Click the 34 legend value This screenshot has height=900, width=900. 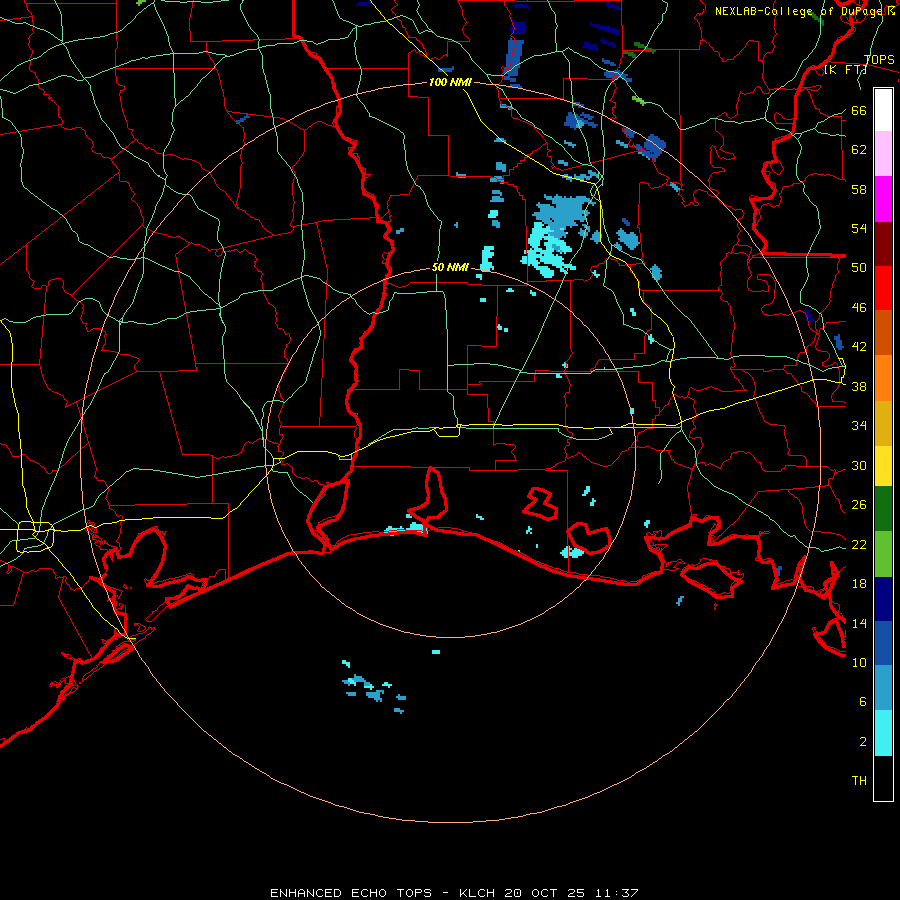coord(859,426)
